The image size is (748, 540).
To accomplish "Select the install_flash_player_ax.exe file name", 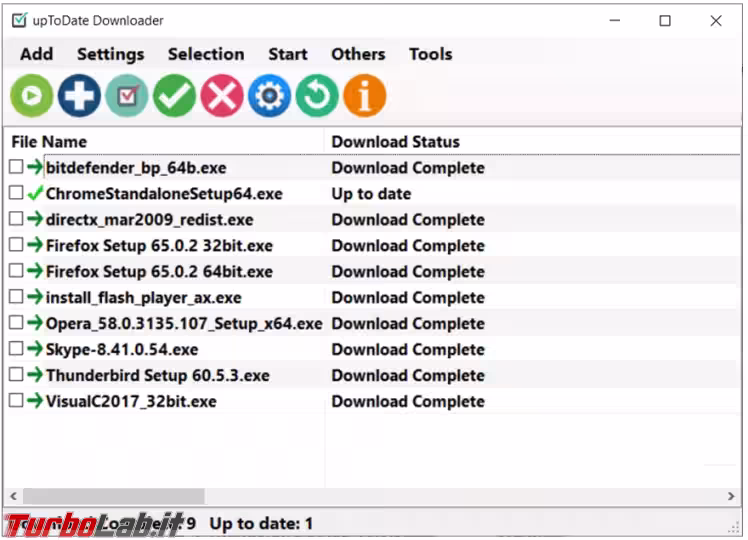I will (x=144, y=298).
